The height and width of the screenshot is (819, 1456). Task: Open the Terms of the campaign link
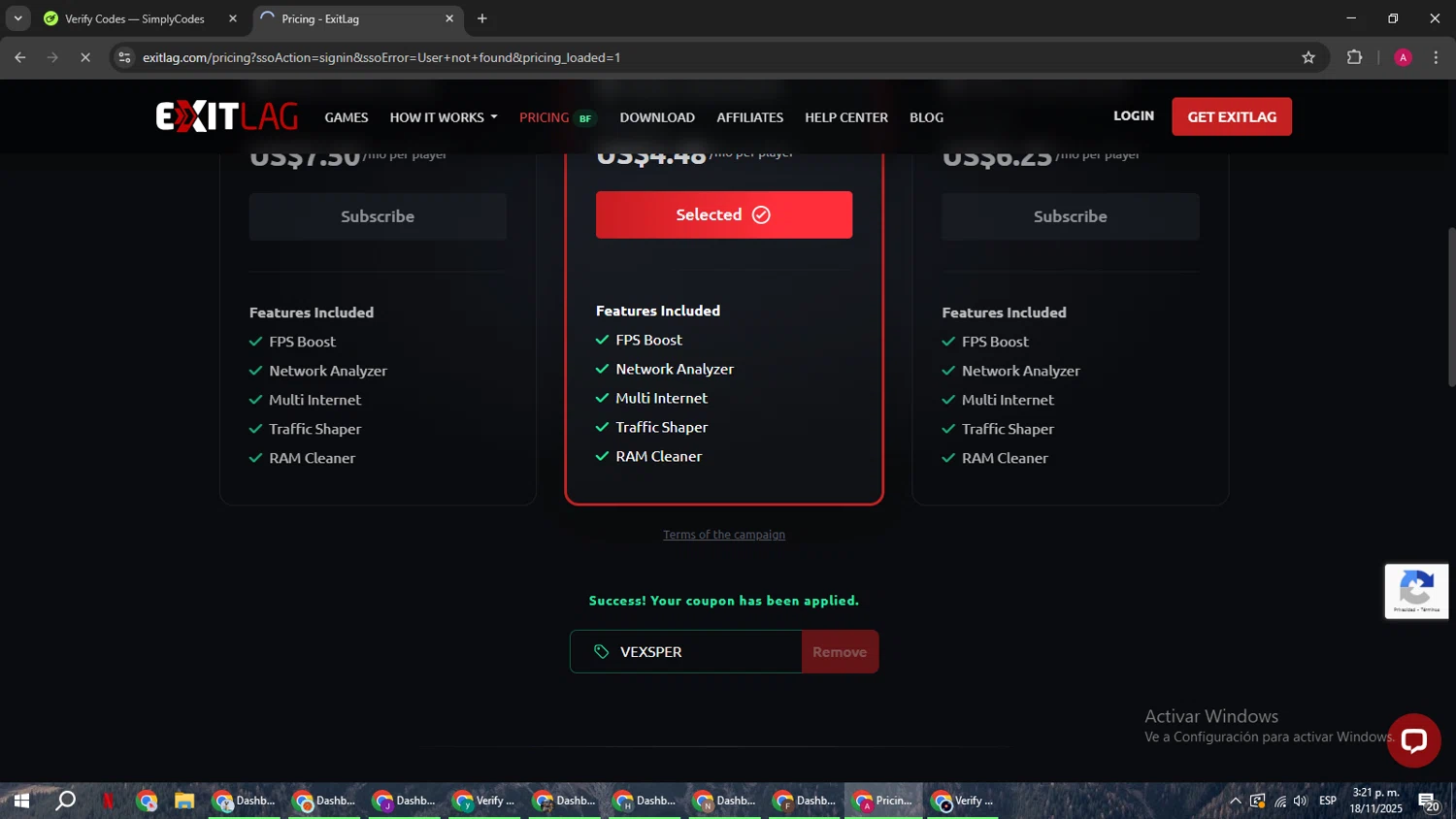[x=724, y=535]
